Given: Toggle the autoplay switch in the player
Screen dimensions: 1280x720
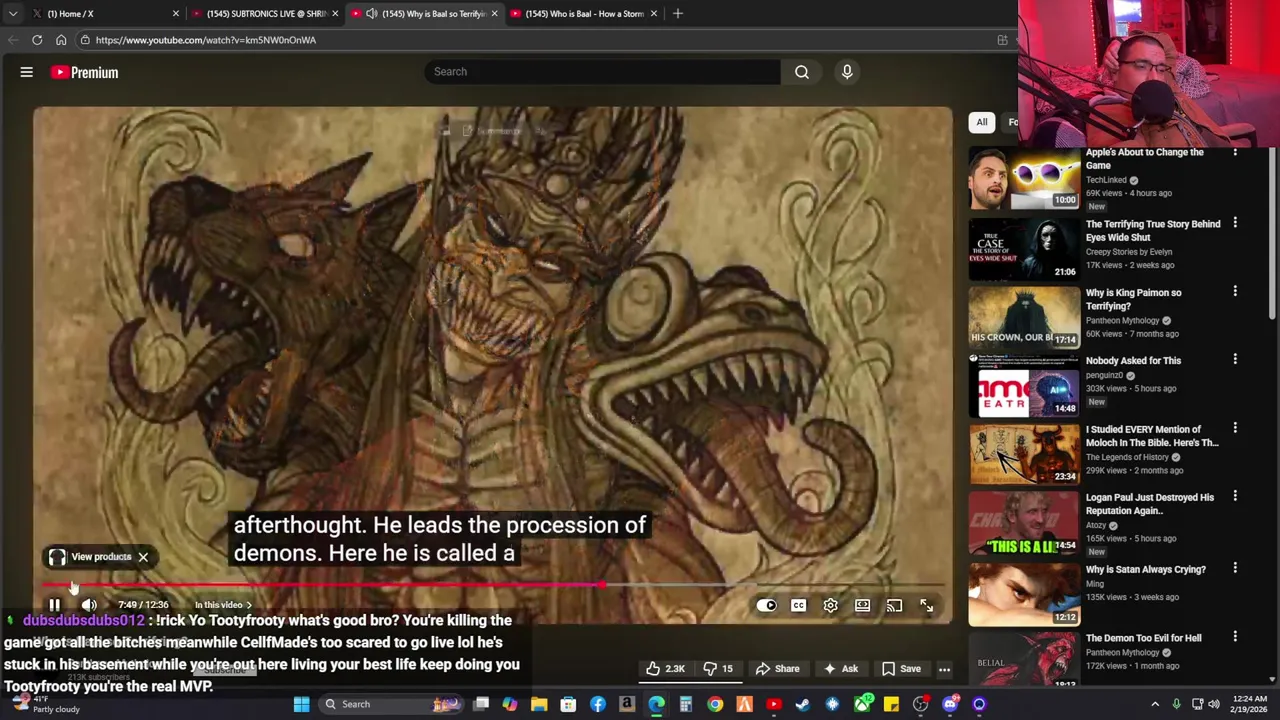Looking at the screenshot, I should [766, 605].
